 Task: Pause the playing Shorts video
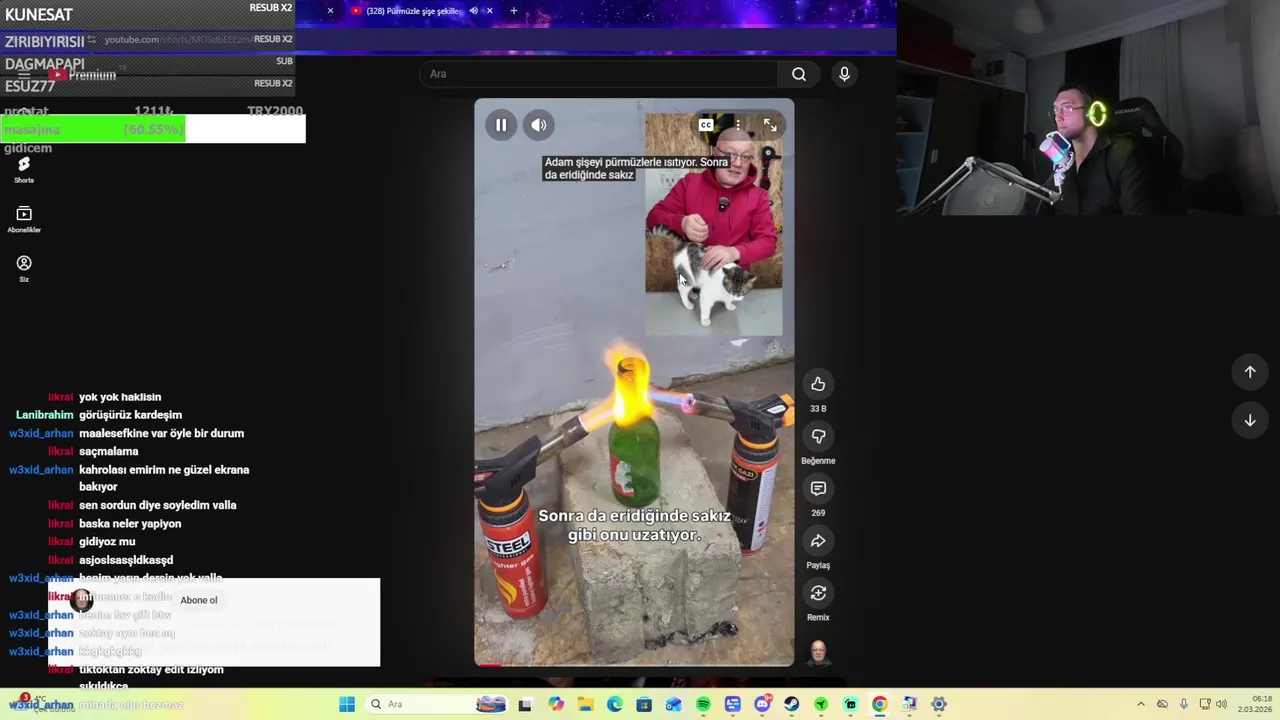click(501, 125)
